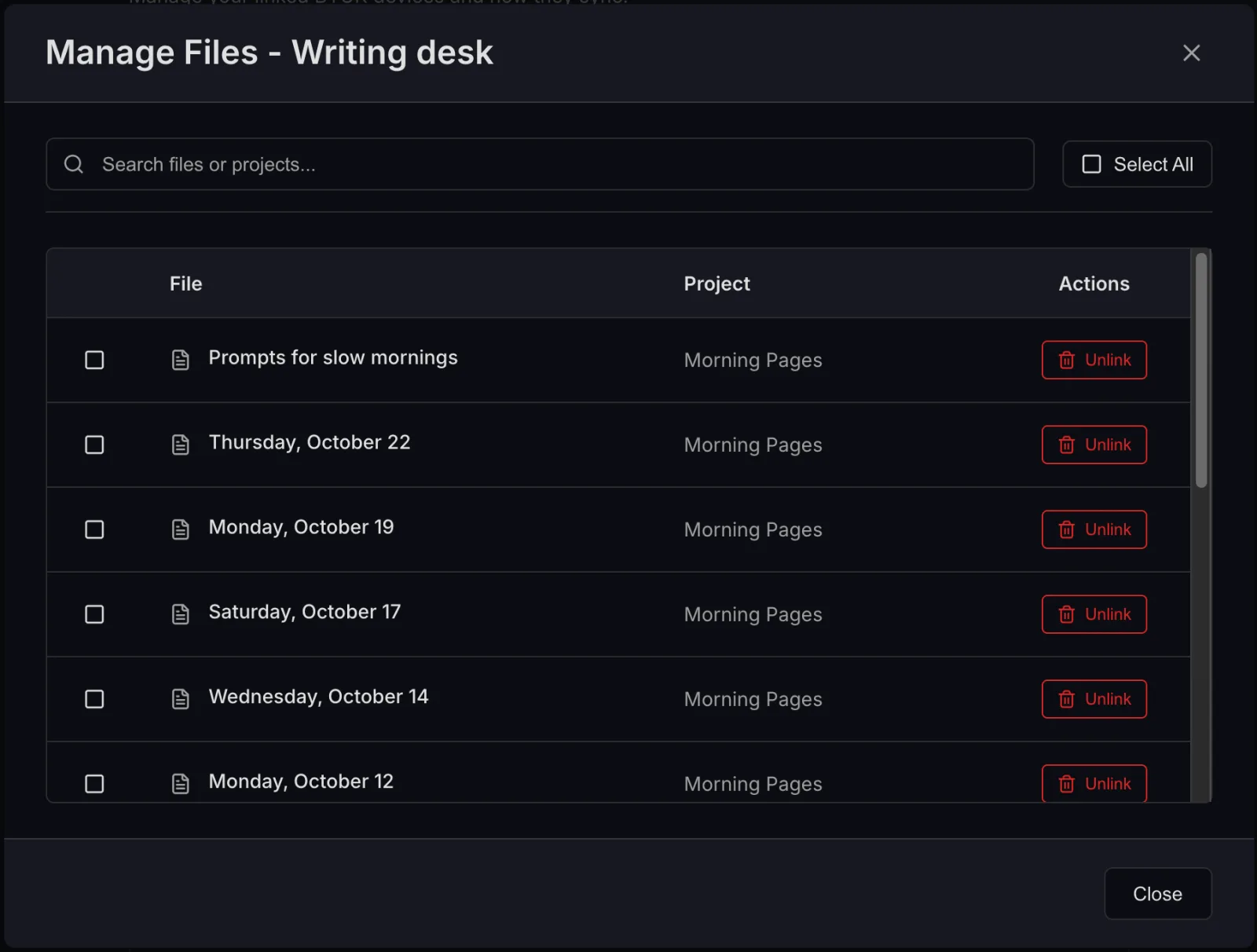This screenshot has width=1257, height=952.
Task: Click the Manage Files - Writing desk title
Action: coord(269,53)
